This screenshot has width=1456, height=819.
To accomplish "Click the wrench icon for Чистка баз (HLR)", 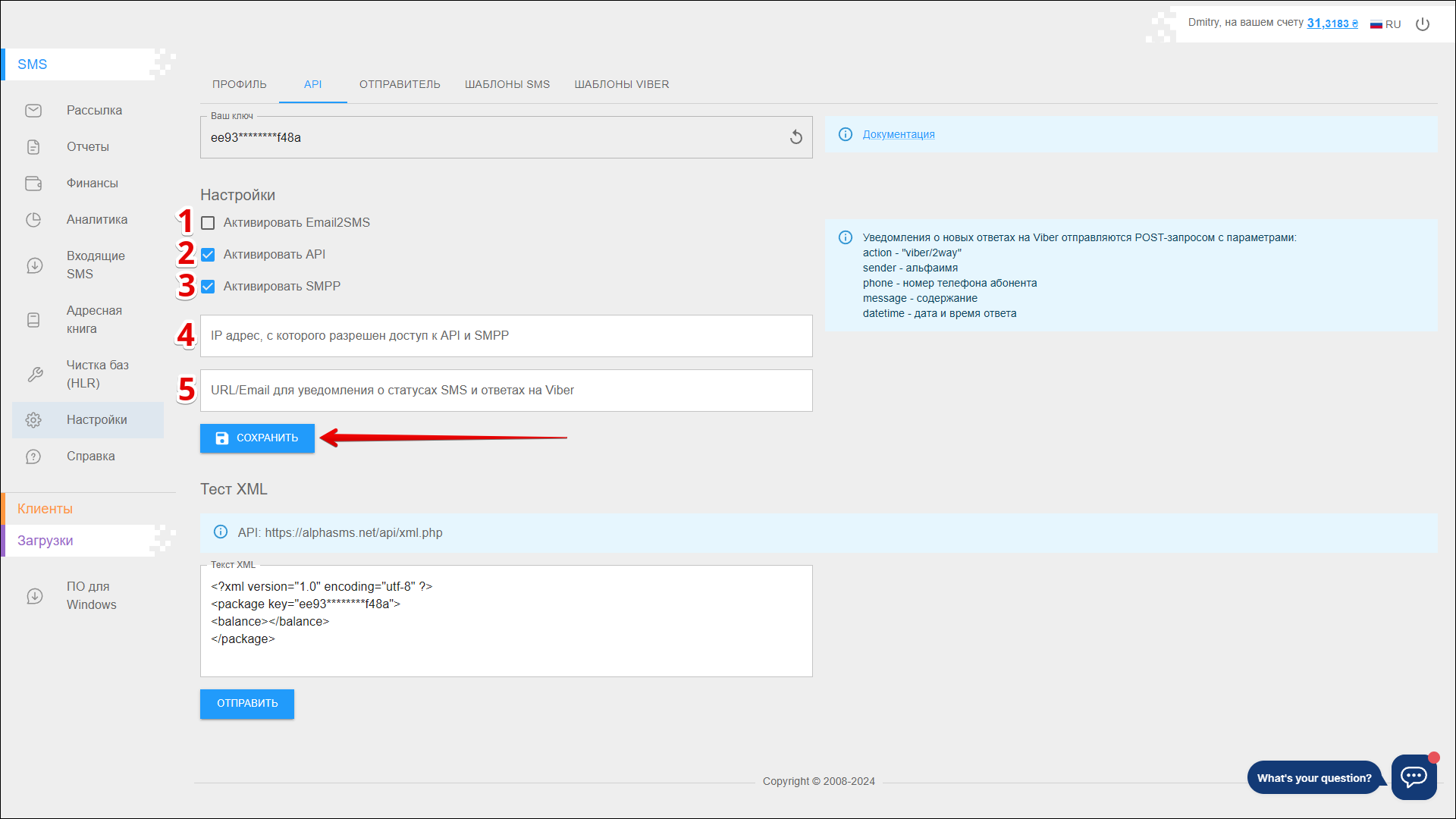I will tap(35, 375).
